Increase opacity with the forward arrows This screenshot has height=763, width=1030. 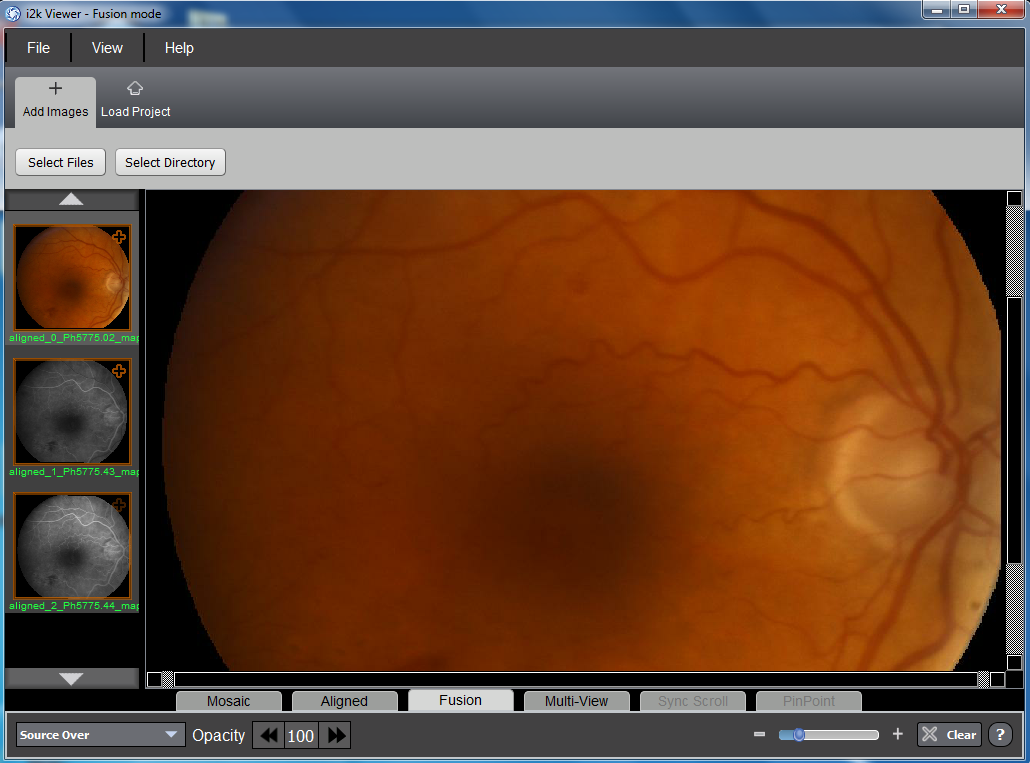tap(336, 735)
